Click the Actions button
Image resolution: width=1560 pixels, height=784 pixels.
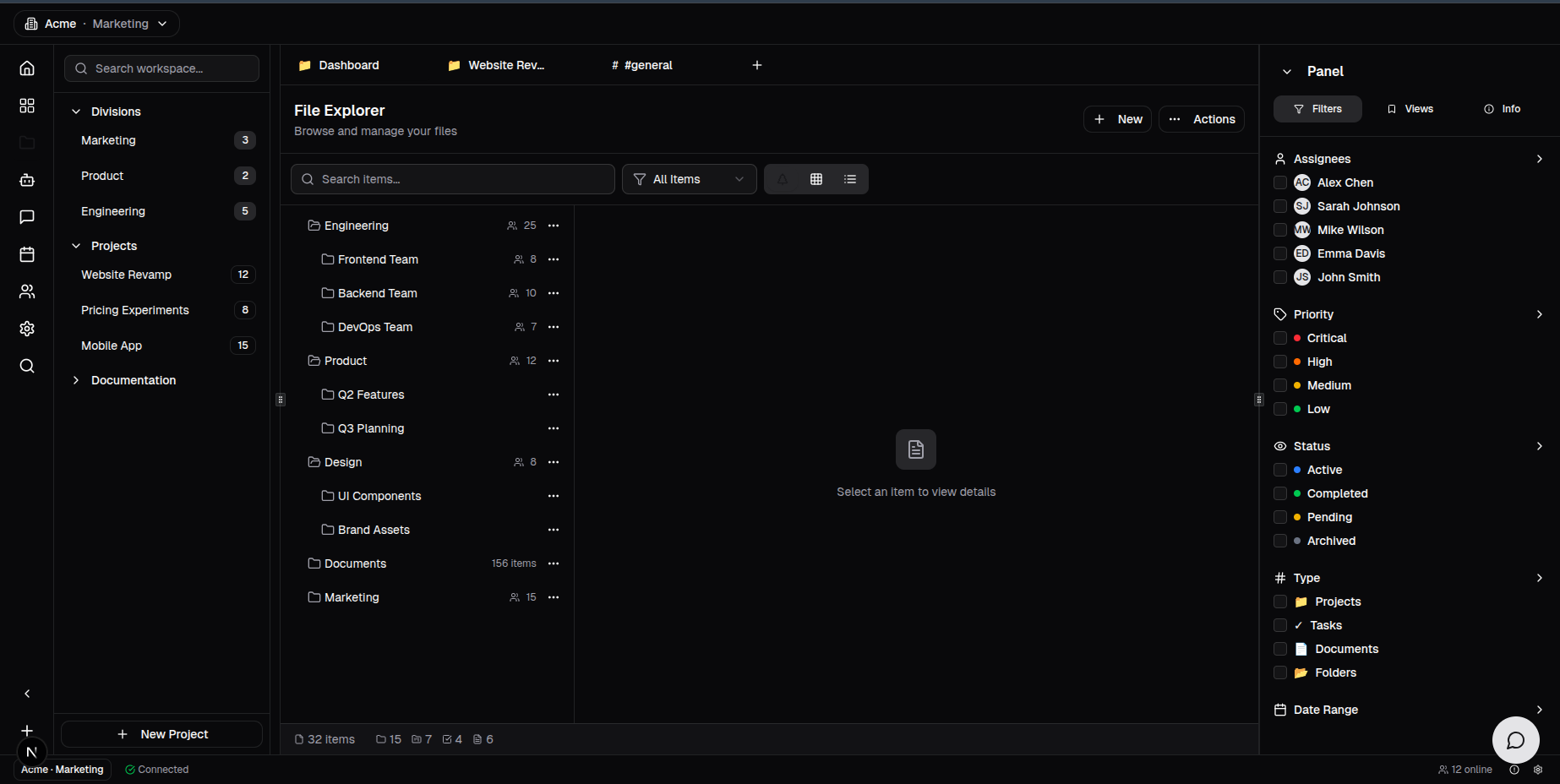pos(1201,119)
